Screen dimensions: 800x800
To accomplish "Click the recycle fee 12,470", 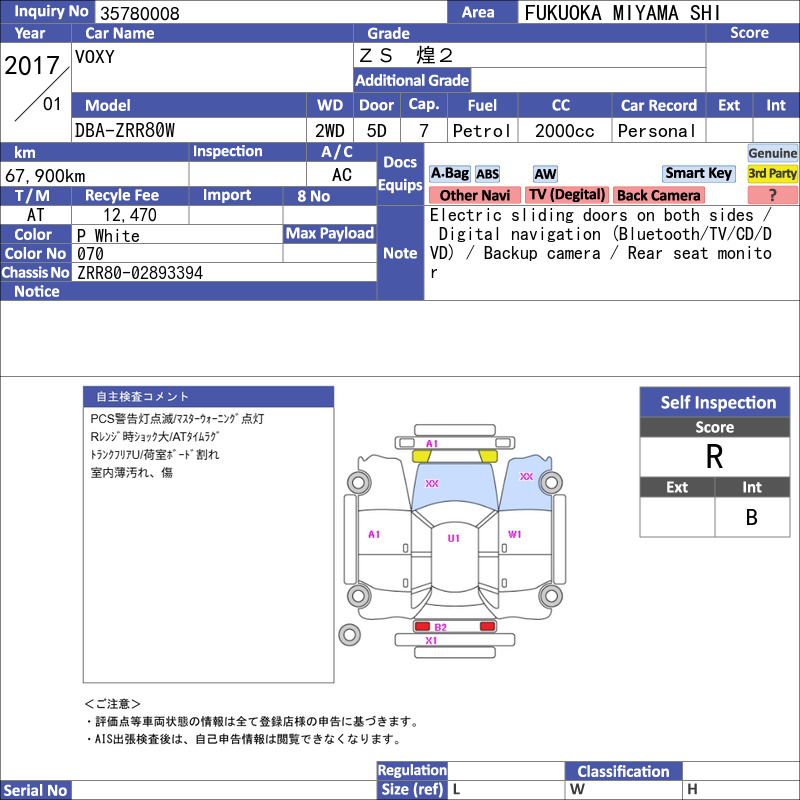I will coord(130,215).
